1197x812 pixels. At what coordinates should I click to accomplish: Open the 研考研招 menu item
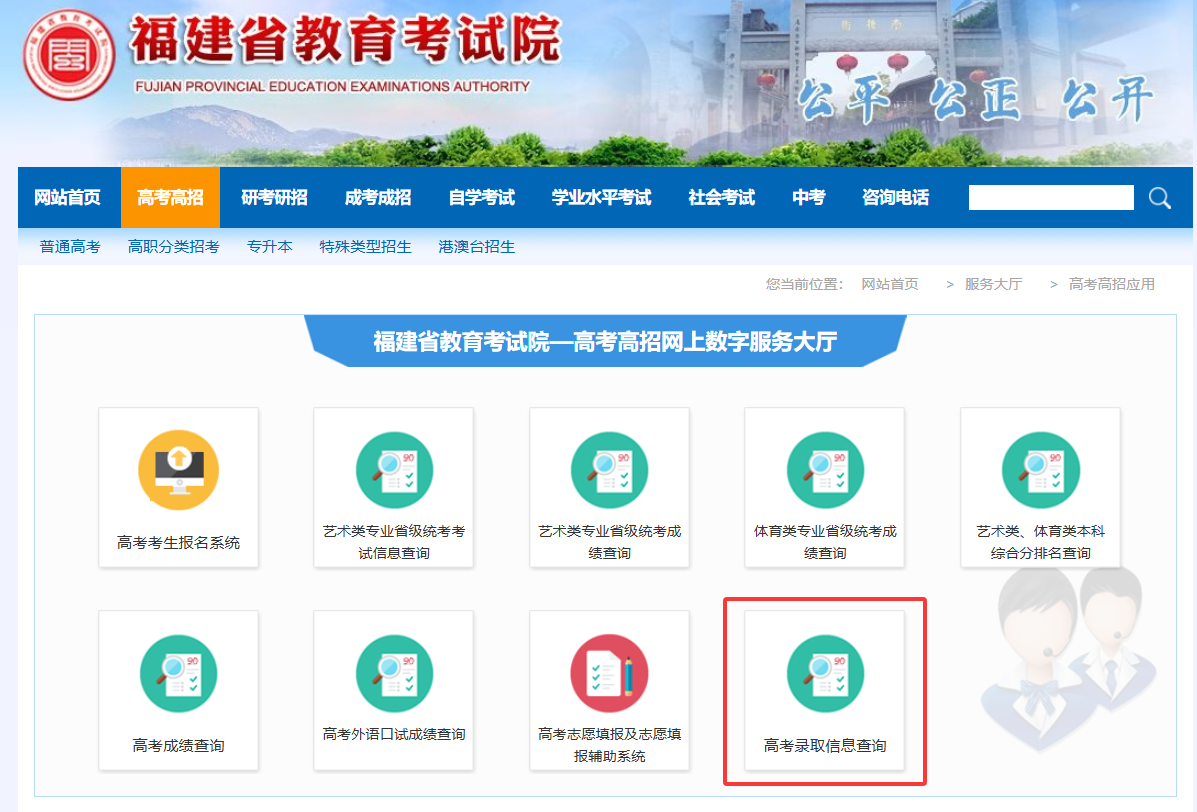(x=274, y=198)
